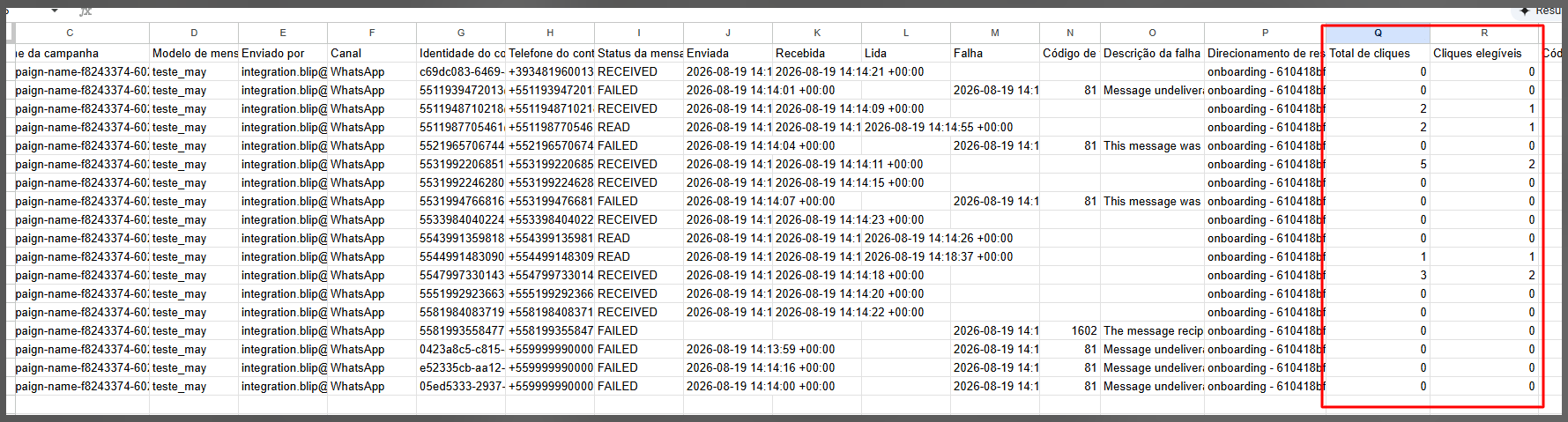Select the identity cell starting c69dc083
This screenshot has height=422, width=1568.
(x=461, y=71)
